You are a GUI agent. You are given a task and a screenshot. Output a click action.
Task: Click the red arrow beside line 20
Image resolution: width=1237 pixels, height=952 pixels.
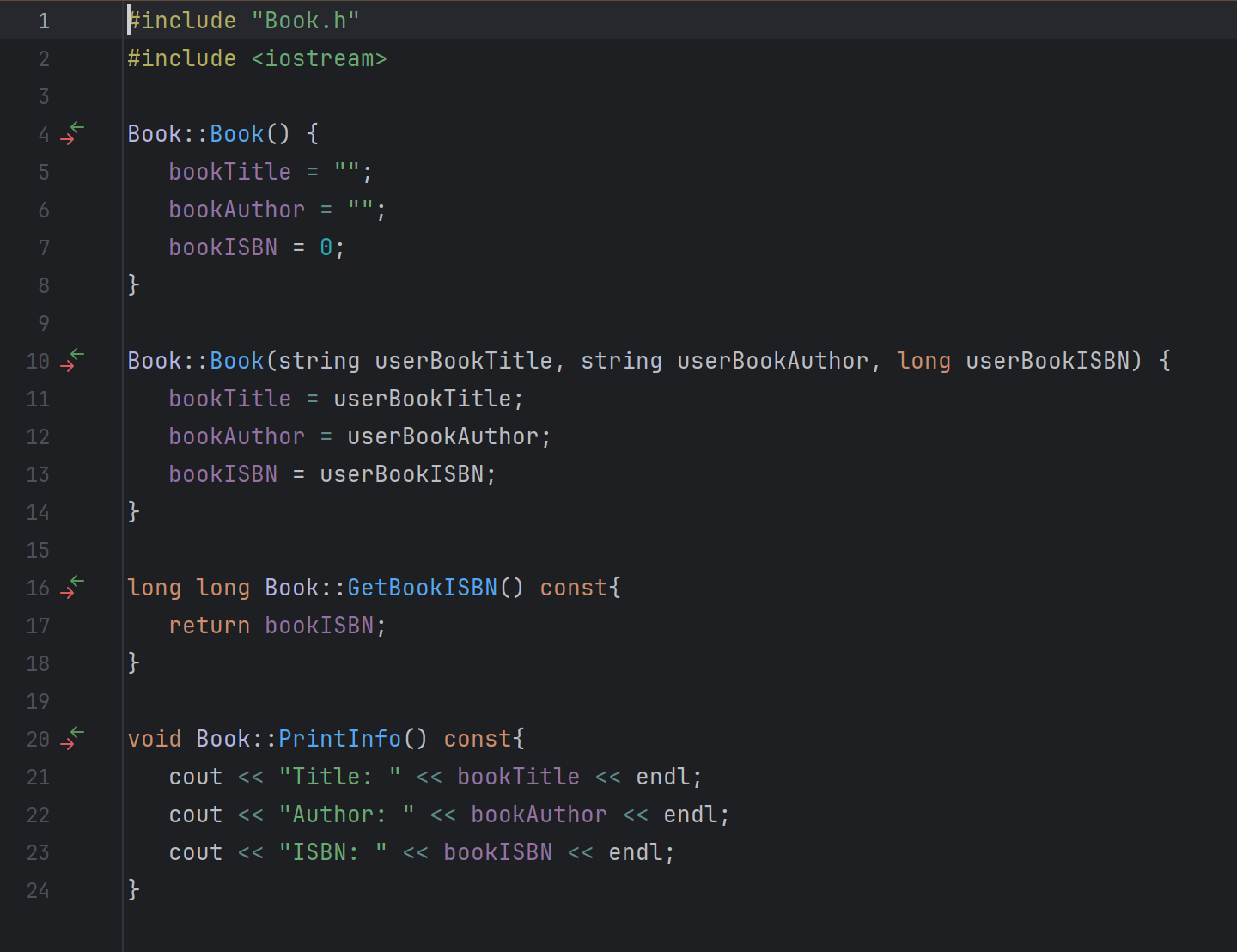pyautogui.click(x=67, y=744)
